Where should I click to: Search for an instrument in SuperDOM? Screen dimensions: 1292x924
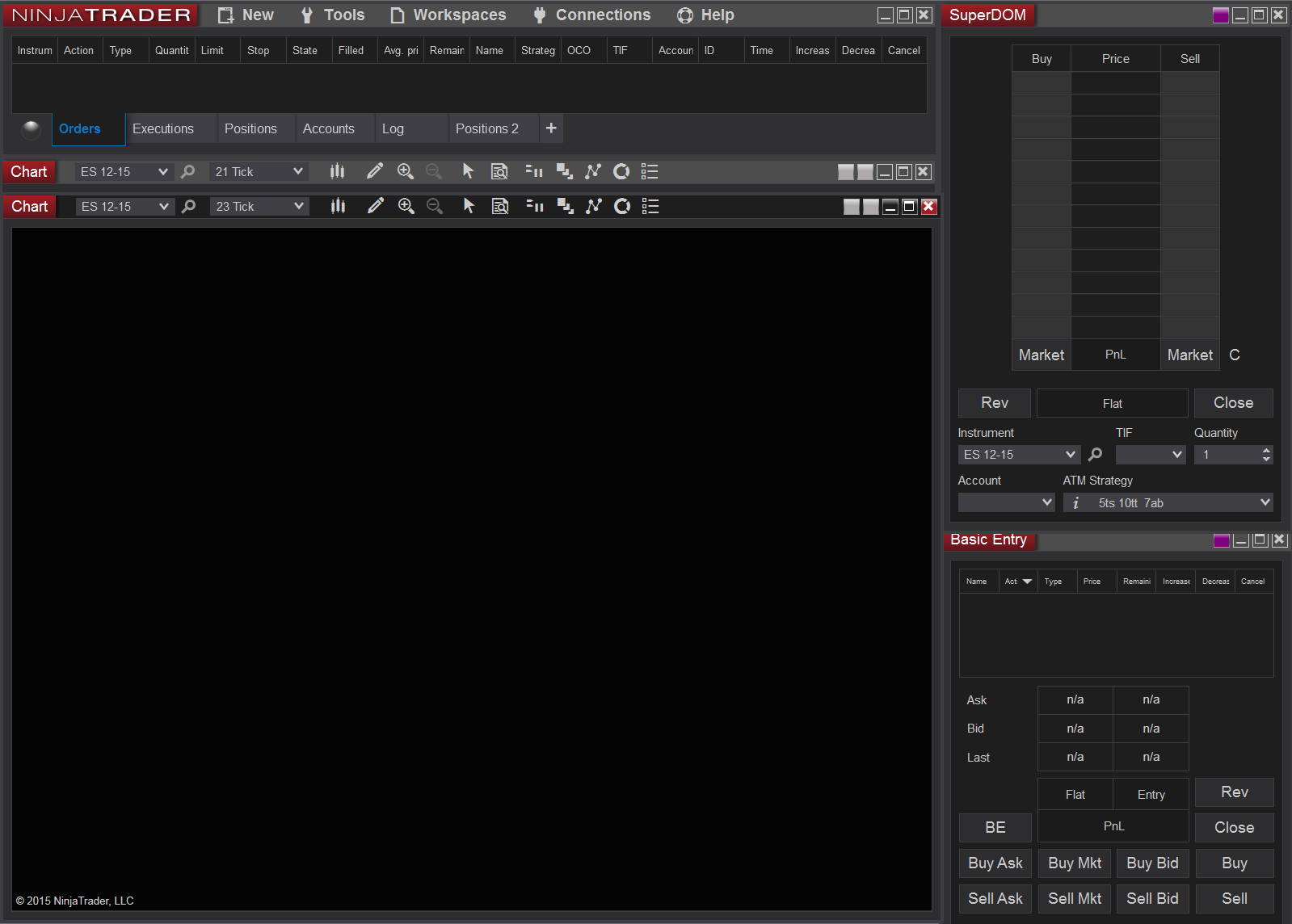pyautogui.click(x=1095, y=454)
